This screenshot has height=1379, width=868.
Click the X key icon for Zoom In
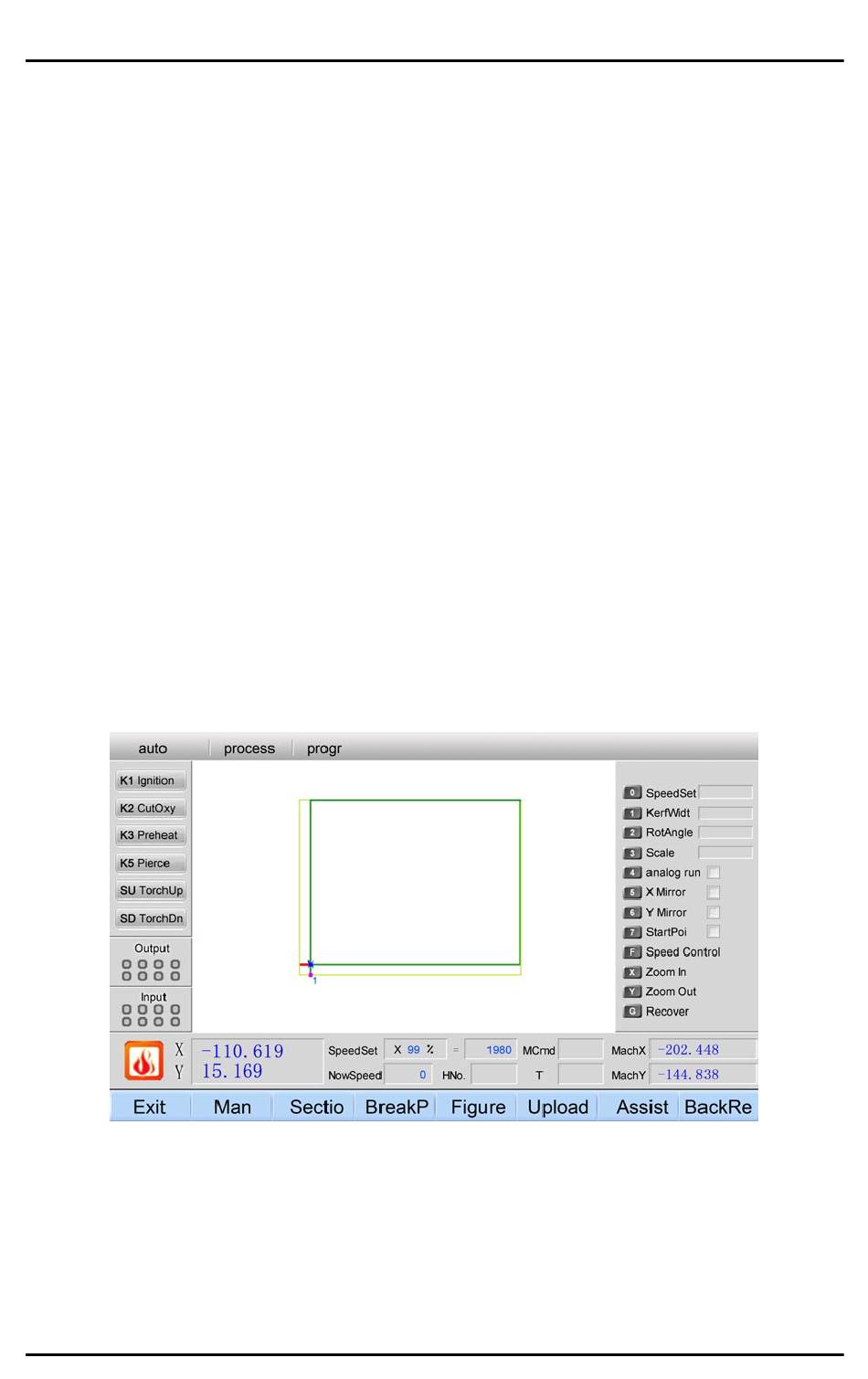pyautogui.click(x=632, y=972)
